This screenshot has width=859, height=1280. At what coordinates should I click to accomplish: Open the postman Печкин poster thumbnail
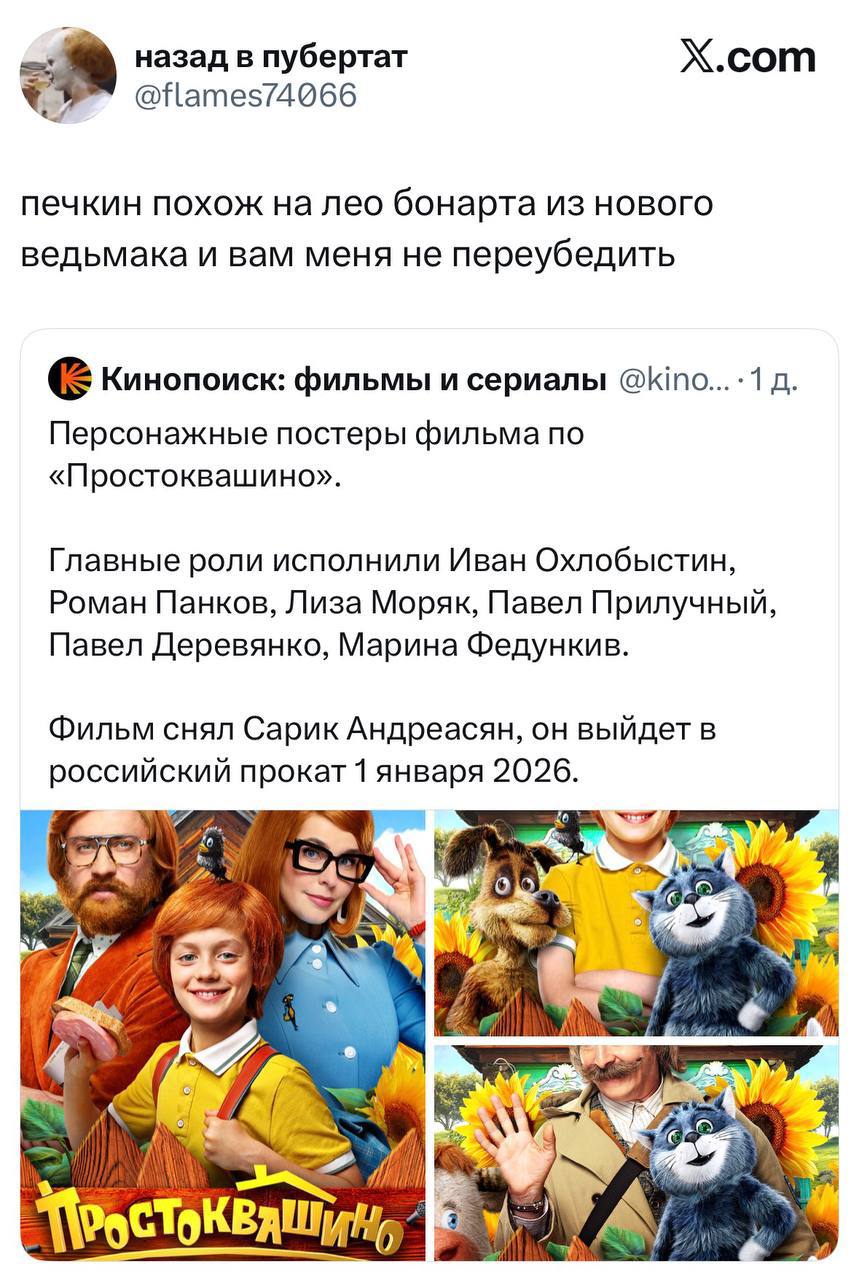[636, 1153]
